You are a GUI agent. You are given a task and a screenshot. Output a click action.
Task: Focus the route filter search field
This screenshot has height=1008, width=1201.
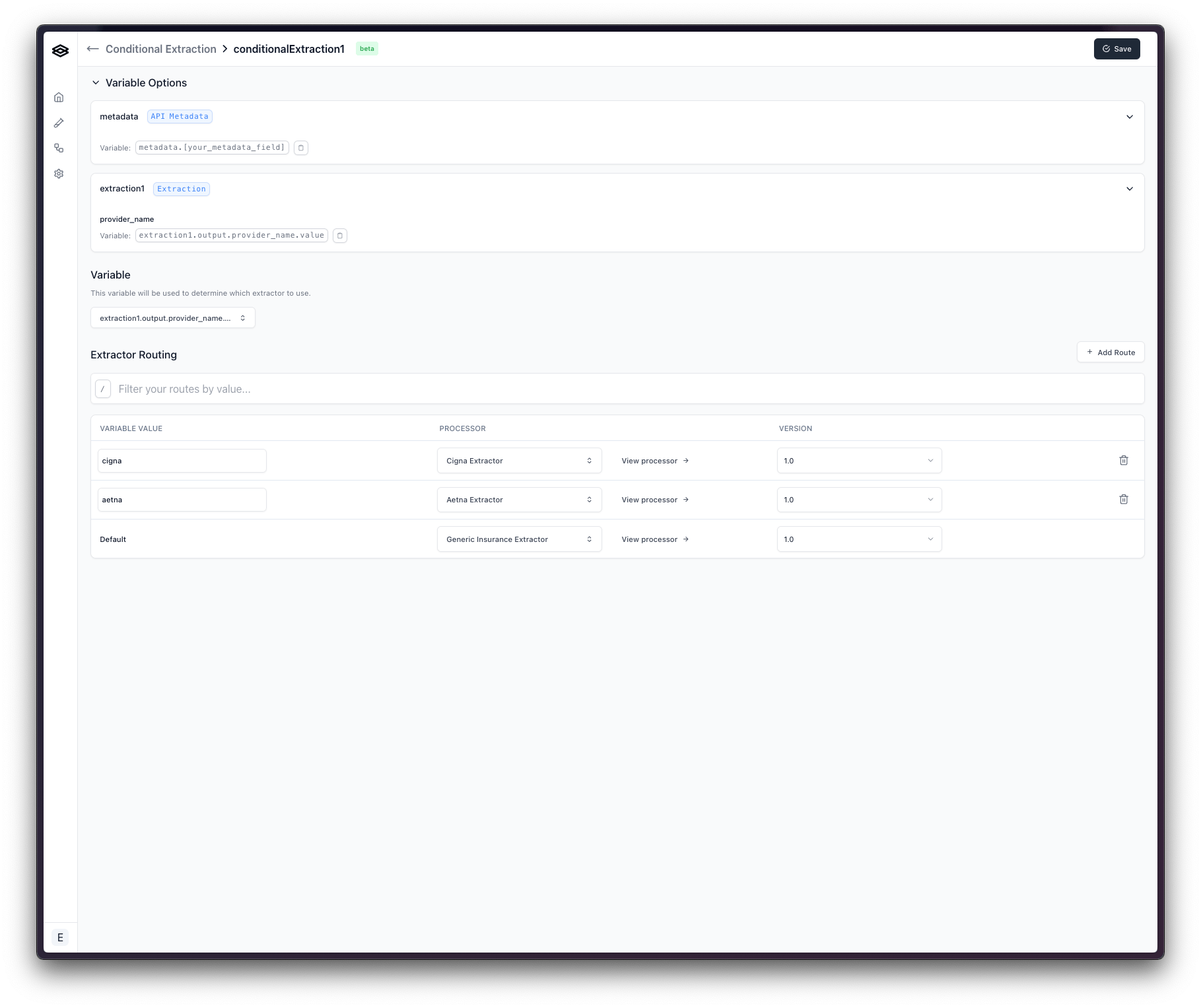[617, 389]
